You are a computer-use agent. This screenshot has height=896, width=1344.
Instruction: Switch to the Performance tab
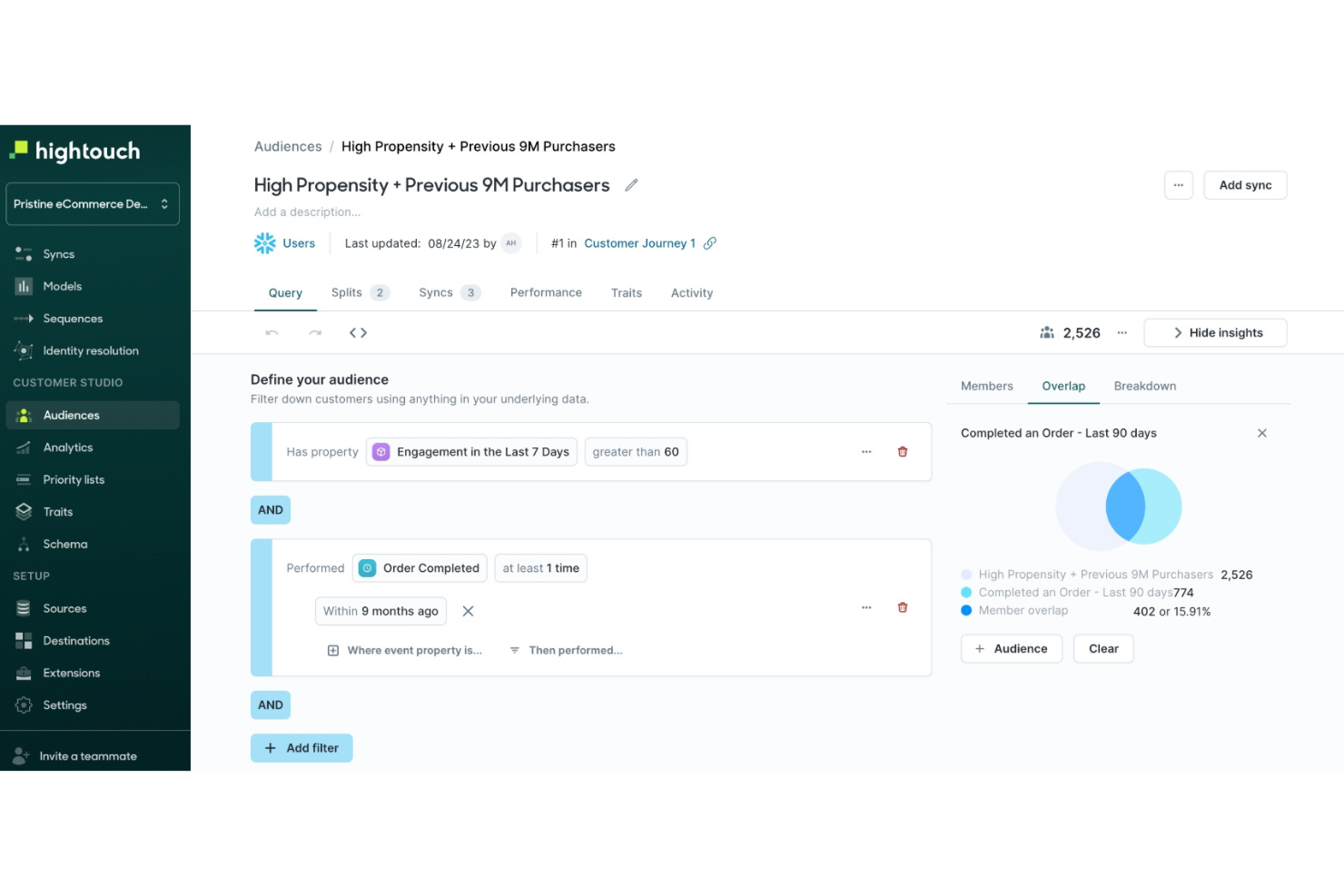[x=545, y=292]
